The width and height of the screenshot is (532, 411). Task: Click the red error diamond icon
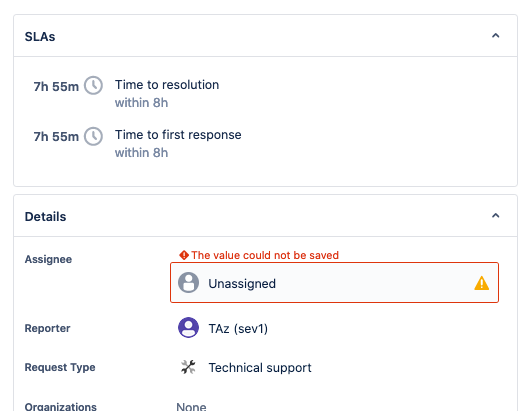pyautogui.click(x=184, y=255)
